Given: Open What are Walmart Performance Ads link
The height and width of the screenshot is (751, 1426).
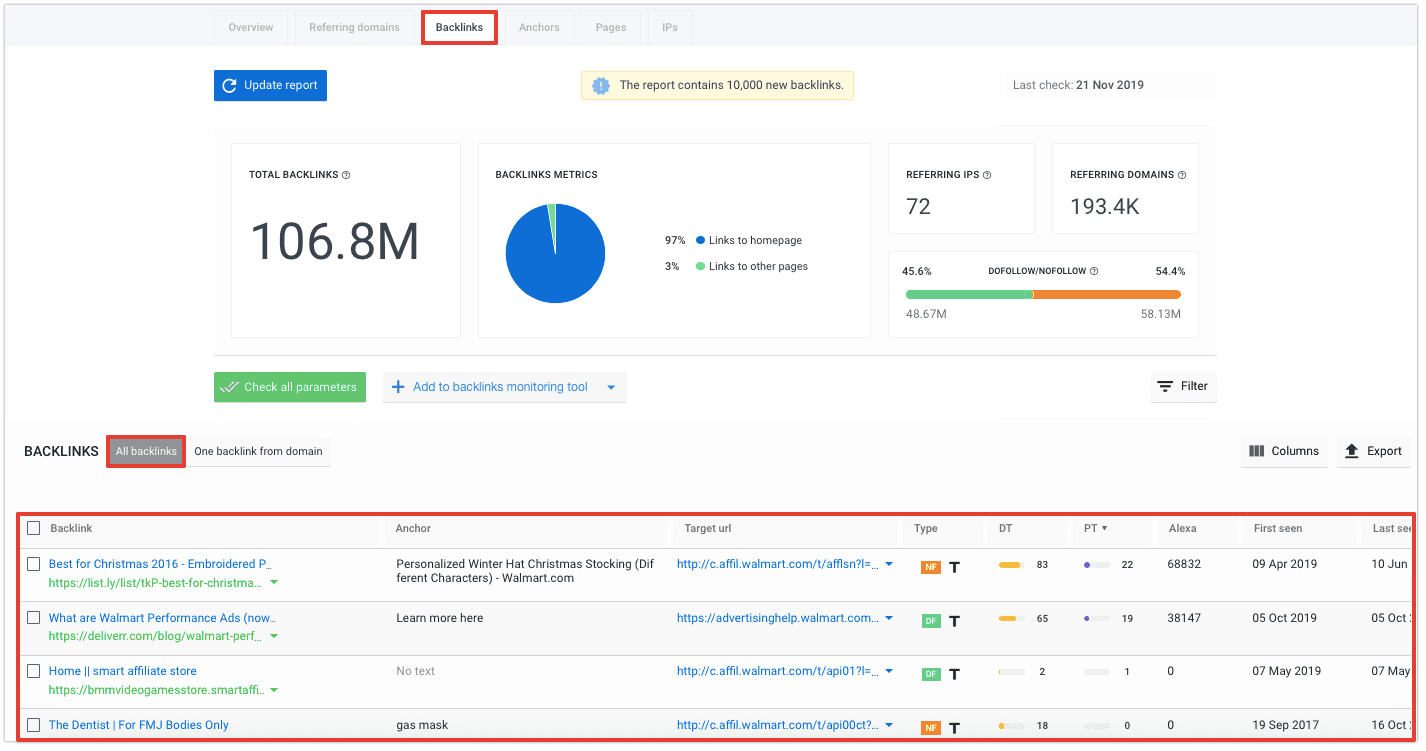Looking at the screenshot, I should (163, 618).
